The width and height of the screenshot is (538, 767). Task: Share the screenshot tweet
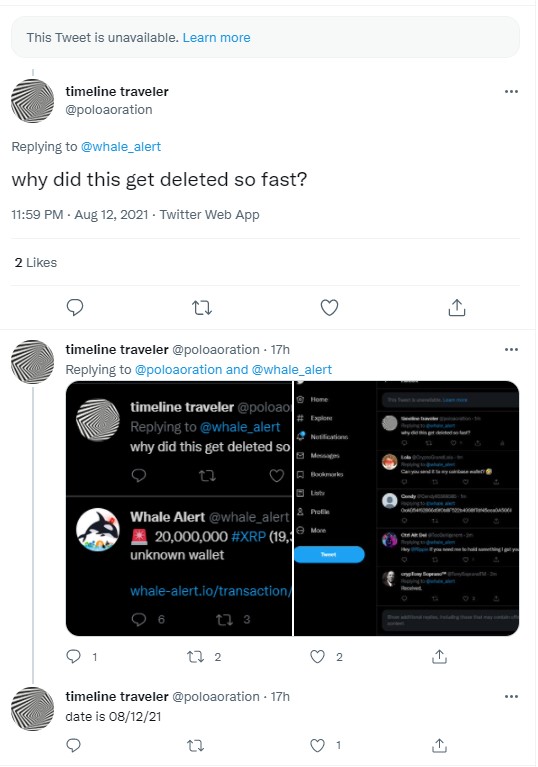[x=439, y=656]
